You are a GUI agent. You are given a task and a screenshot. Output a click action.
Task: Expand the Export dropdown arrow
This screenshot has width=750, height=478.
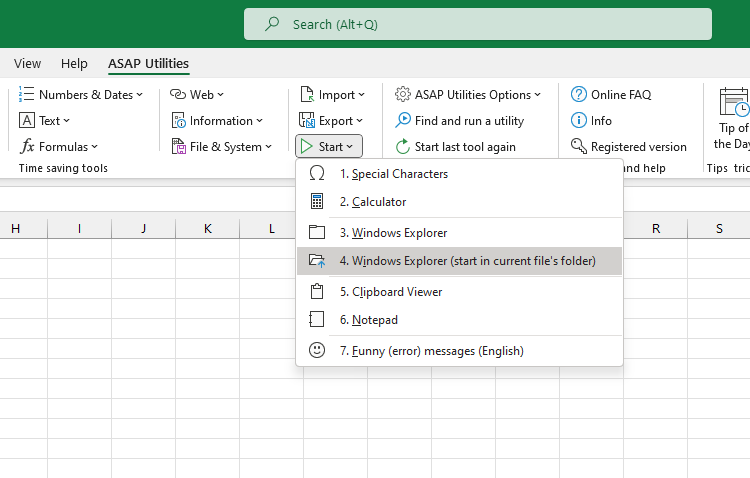359,121
